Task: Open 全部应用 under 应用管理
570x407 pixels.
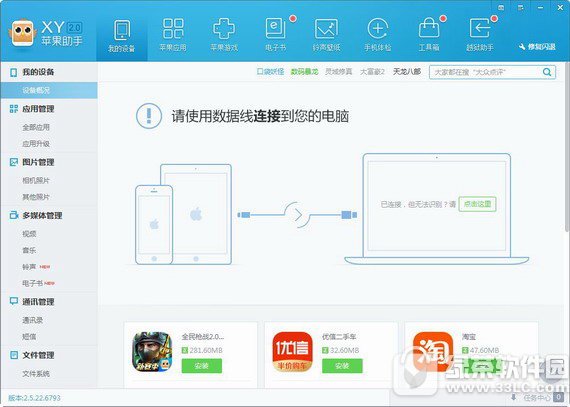Action: (36, 127)
